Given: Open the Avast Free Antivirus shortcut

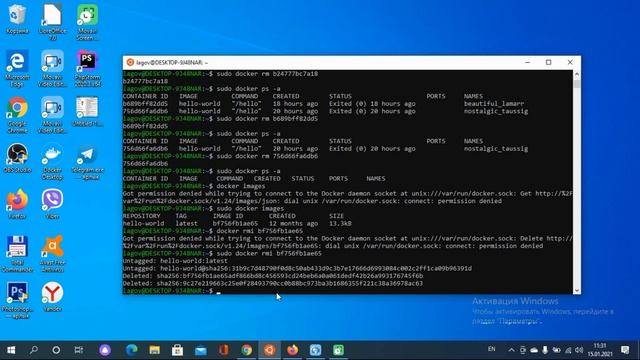Looking at the screenshot, I should [52, 253].
